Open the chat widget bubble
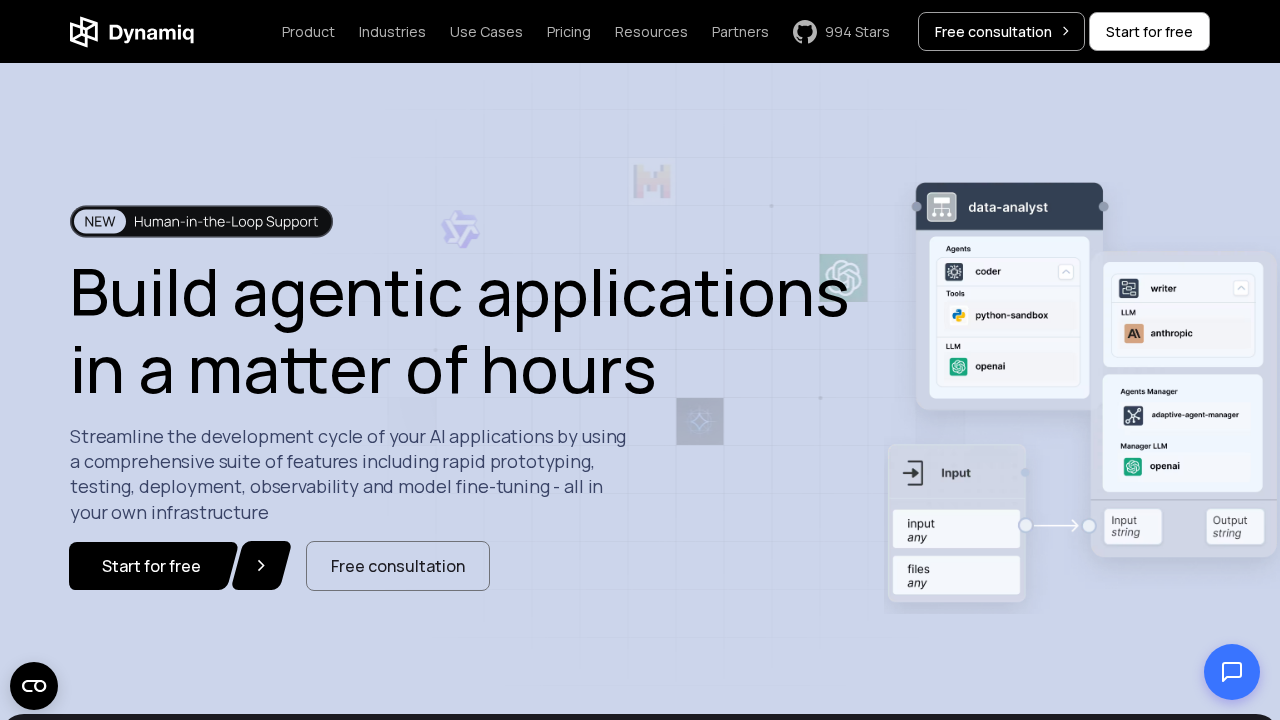 (1232, 672)
